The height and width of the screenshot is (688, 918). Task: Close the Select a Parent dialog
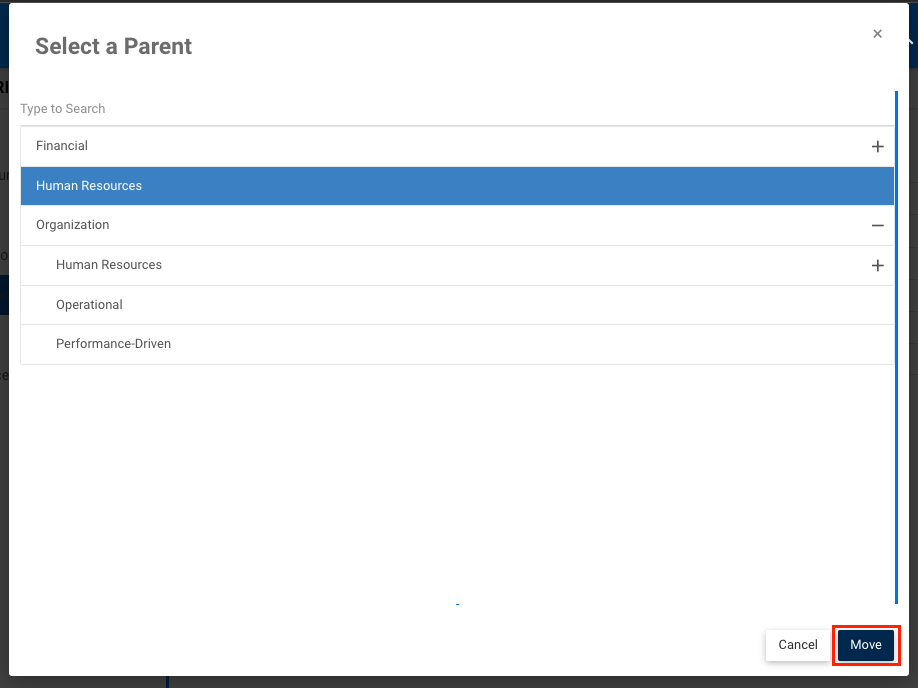point(877,34)
